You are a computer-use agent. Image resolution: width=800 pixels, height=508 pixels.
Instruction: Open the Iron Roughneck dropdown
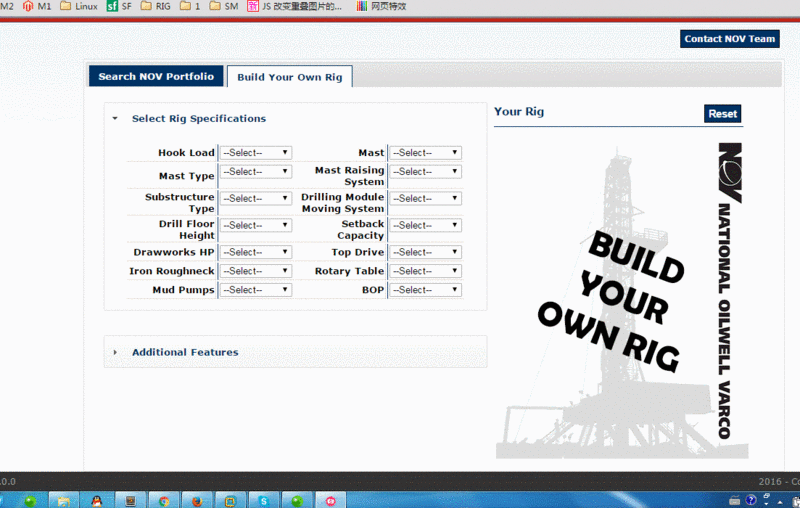coord(256,271)
